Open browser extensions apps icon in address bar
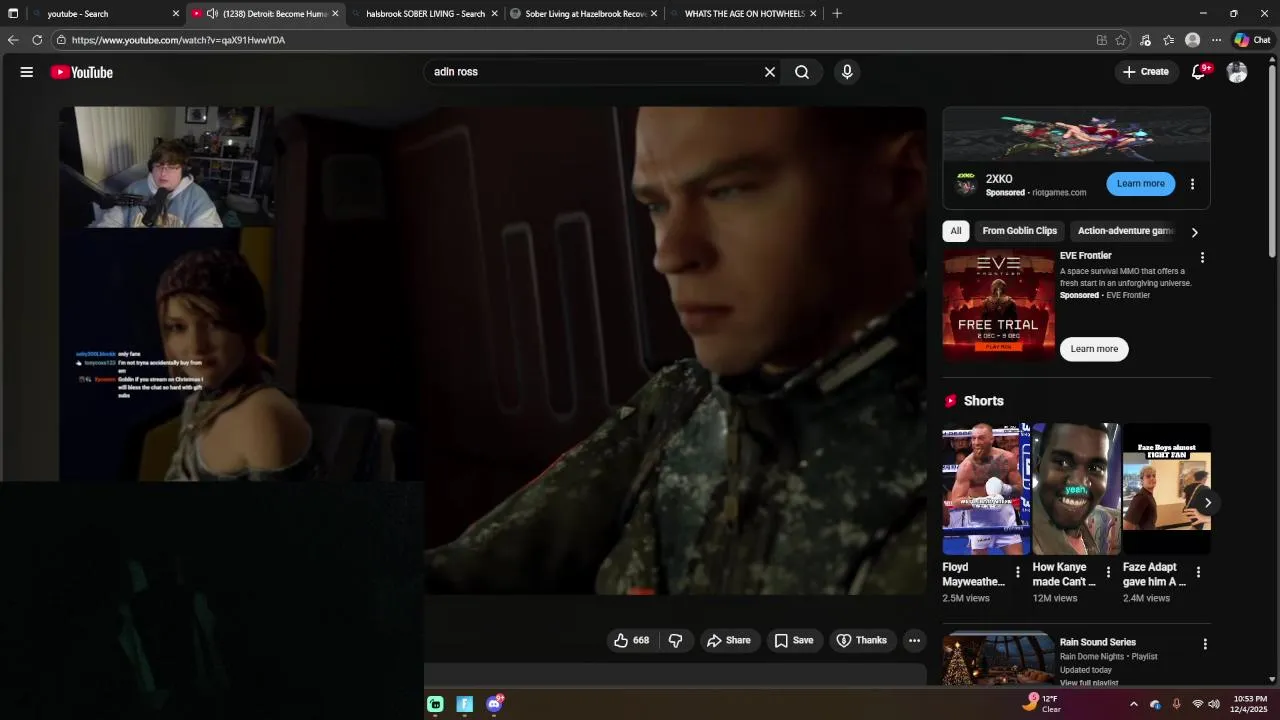Screen dimensions: 1280x720 pos(1101,40)
